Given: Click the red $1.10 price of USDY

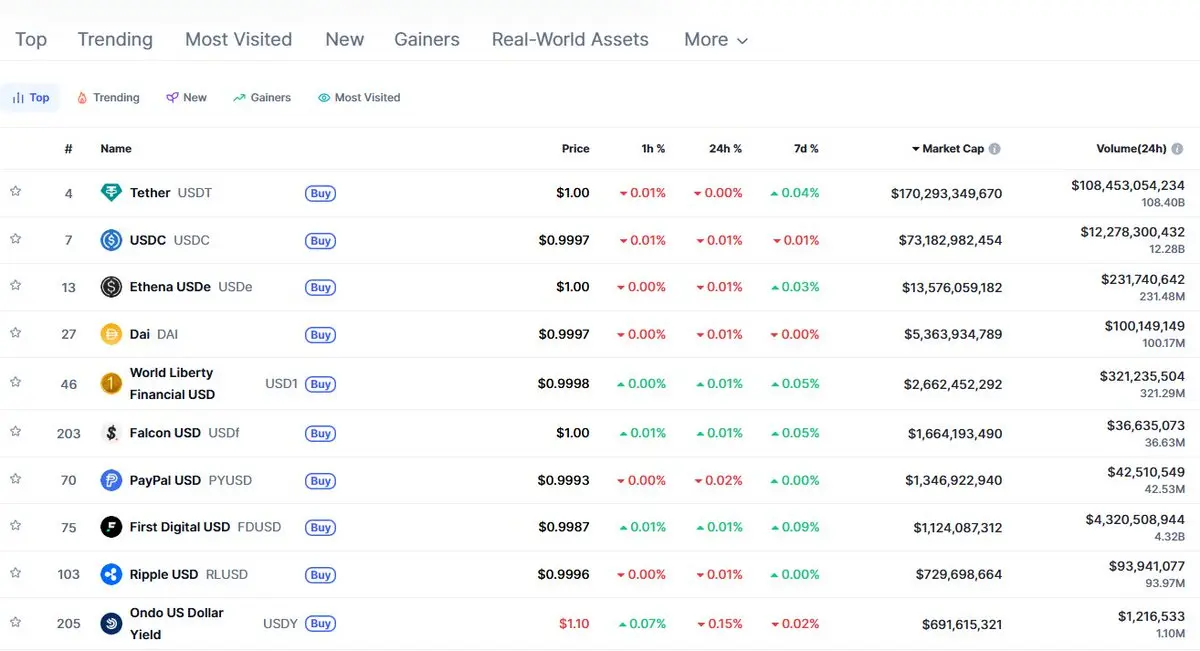Looking at the screenshot, I should (574, 623).
